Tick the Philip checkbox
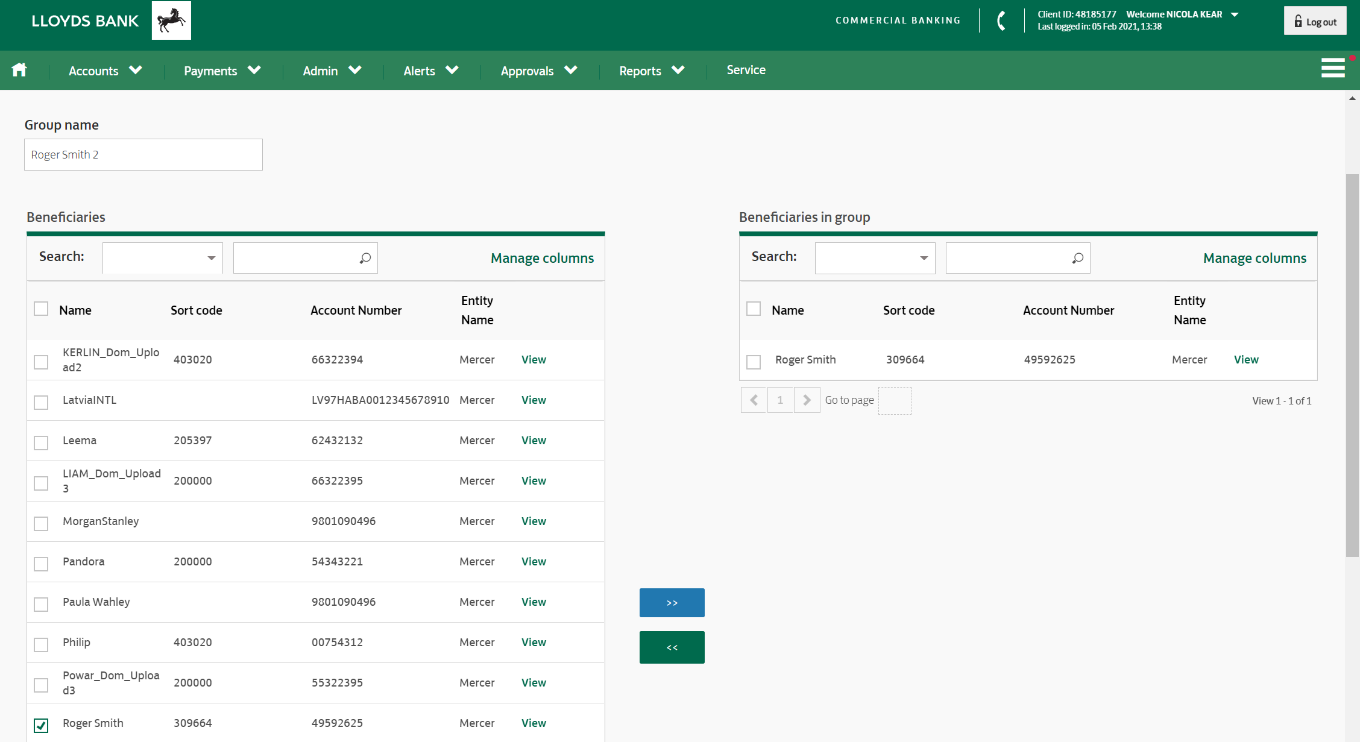 [x=41, y=644]
